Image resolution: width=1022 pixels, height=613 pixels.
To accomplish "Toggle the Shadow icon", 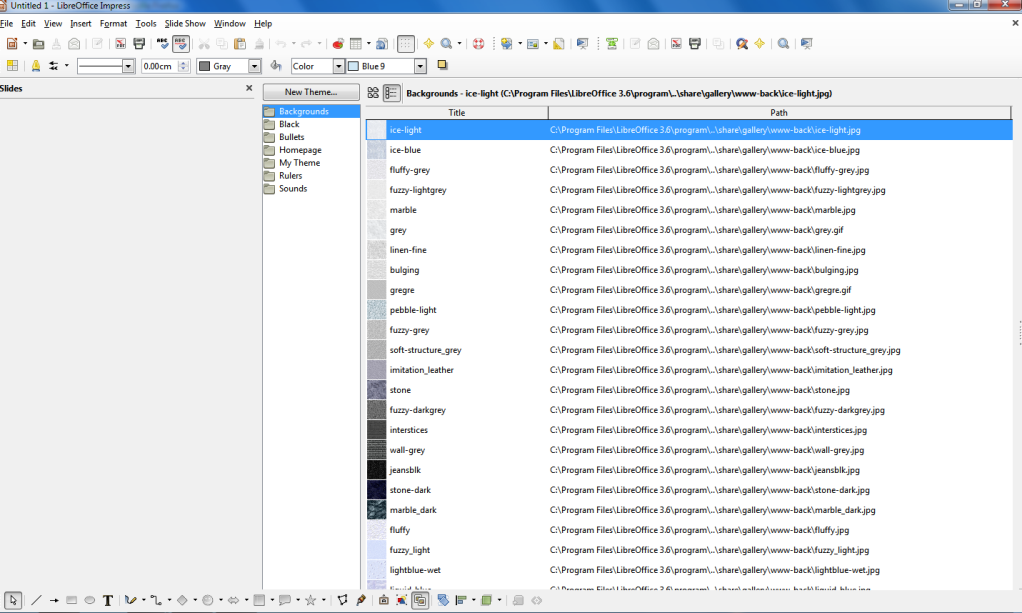I will 442,65.
